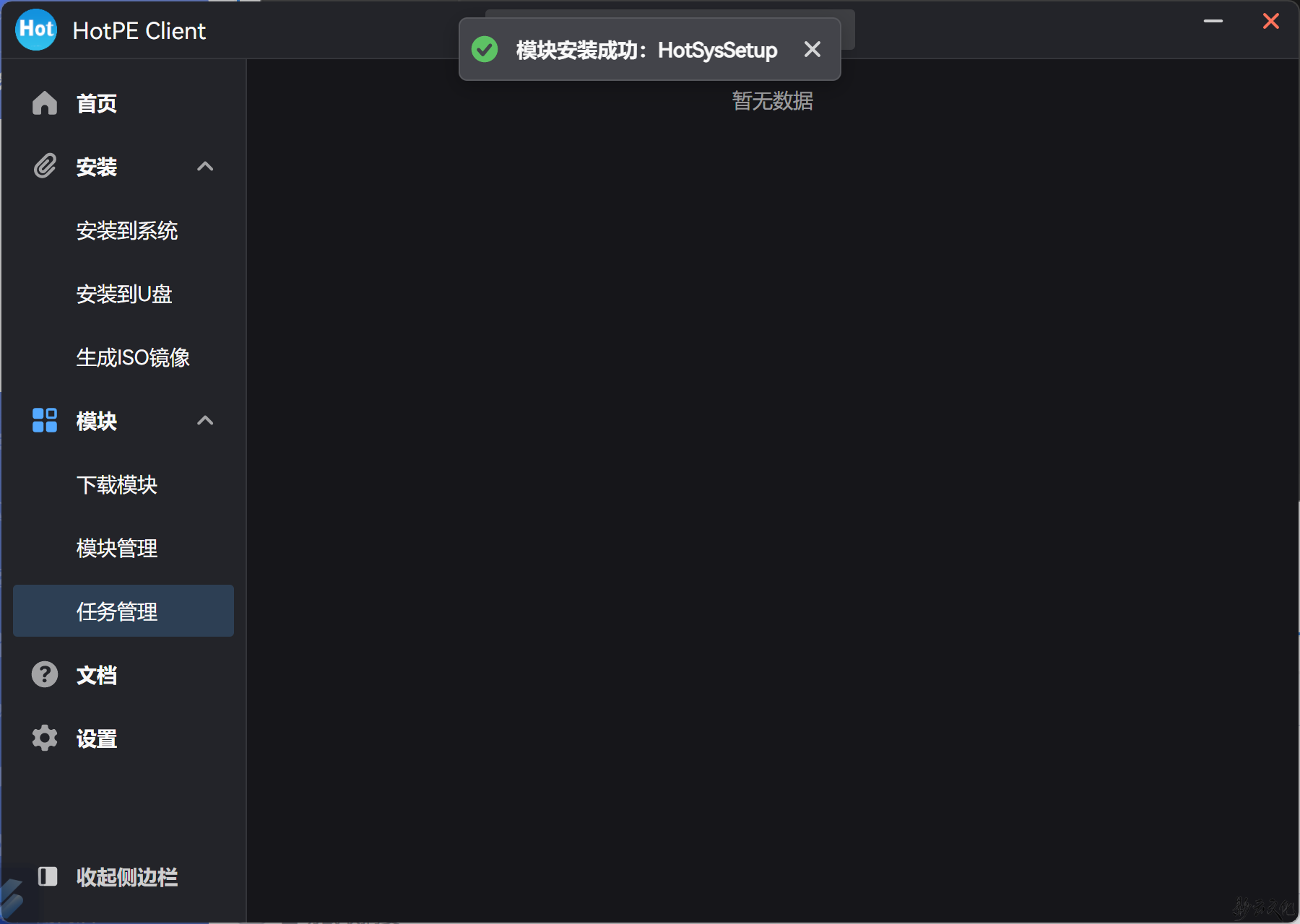
Task: Click the blue modules grid icon
Action: pos(45,420)
